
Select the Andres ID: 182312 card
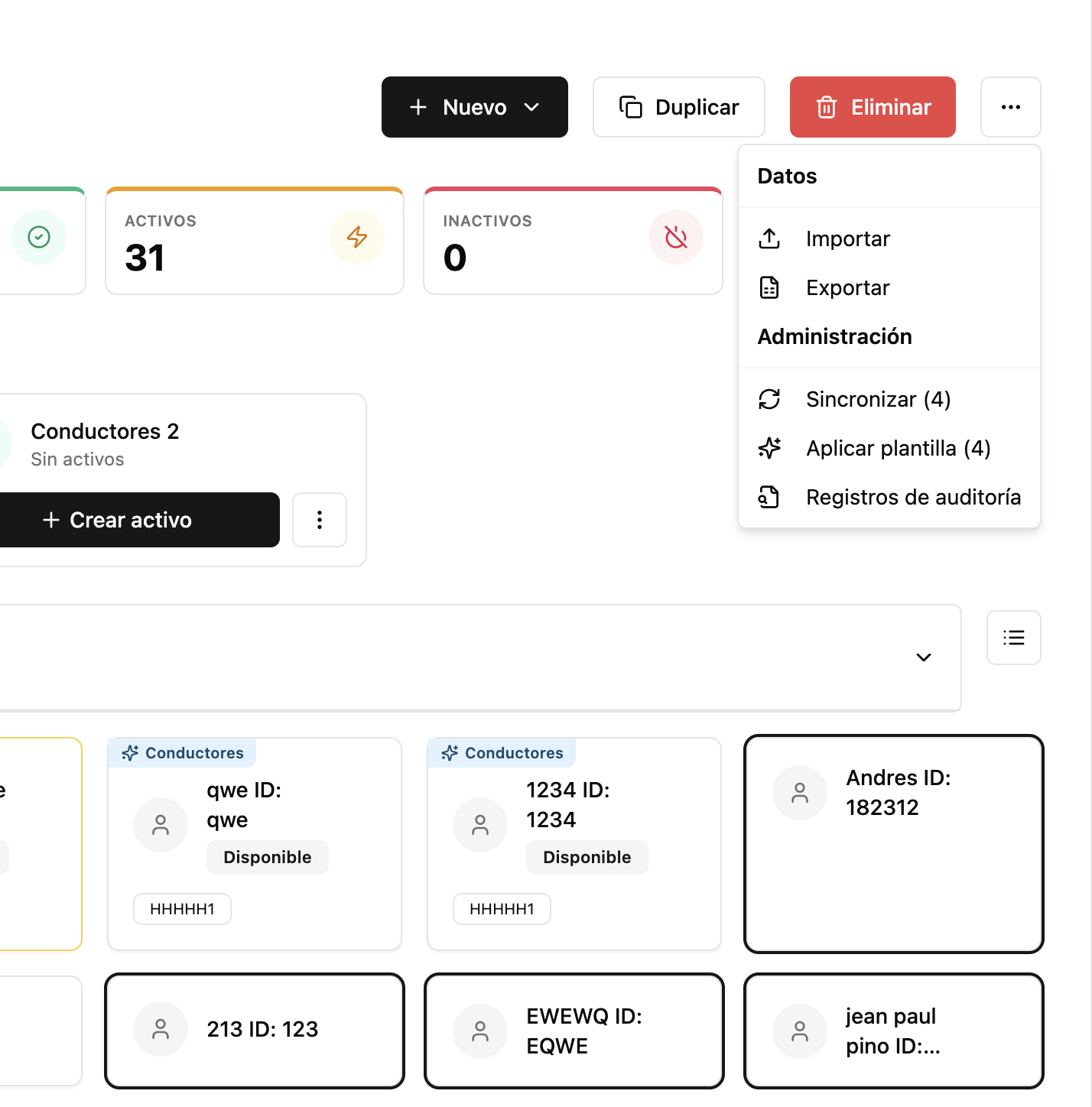[894, 844]
